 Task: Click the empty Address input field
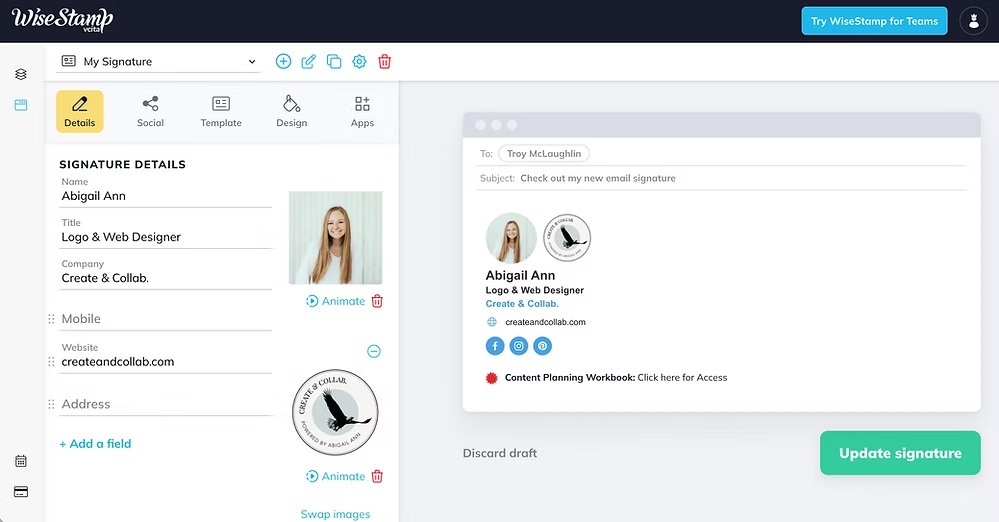tap(166, 404)
